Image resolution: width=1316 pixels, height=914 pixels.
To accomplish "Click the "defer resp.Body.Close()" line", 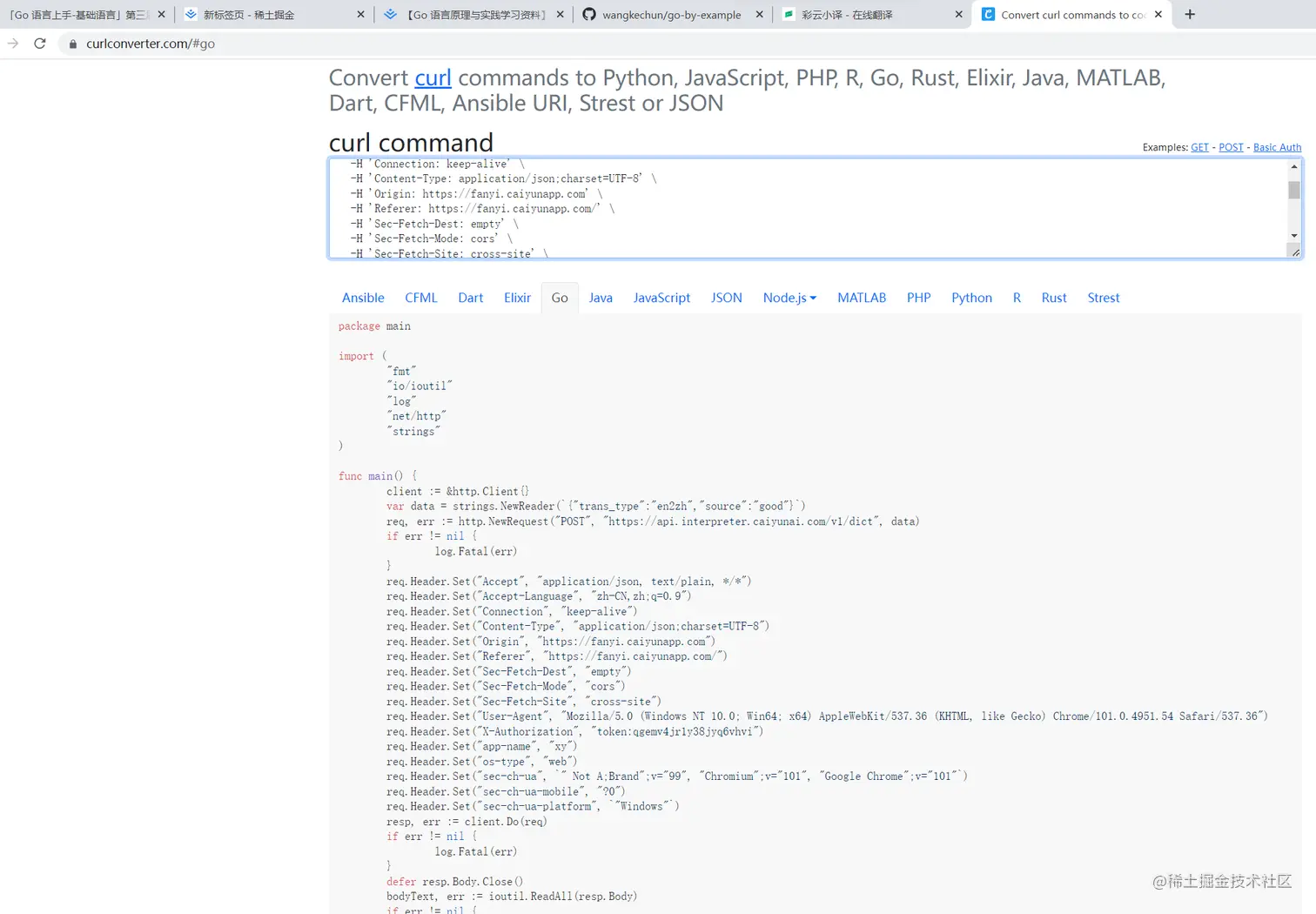I will pyautogui.click(x=454, y=882).
